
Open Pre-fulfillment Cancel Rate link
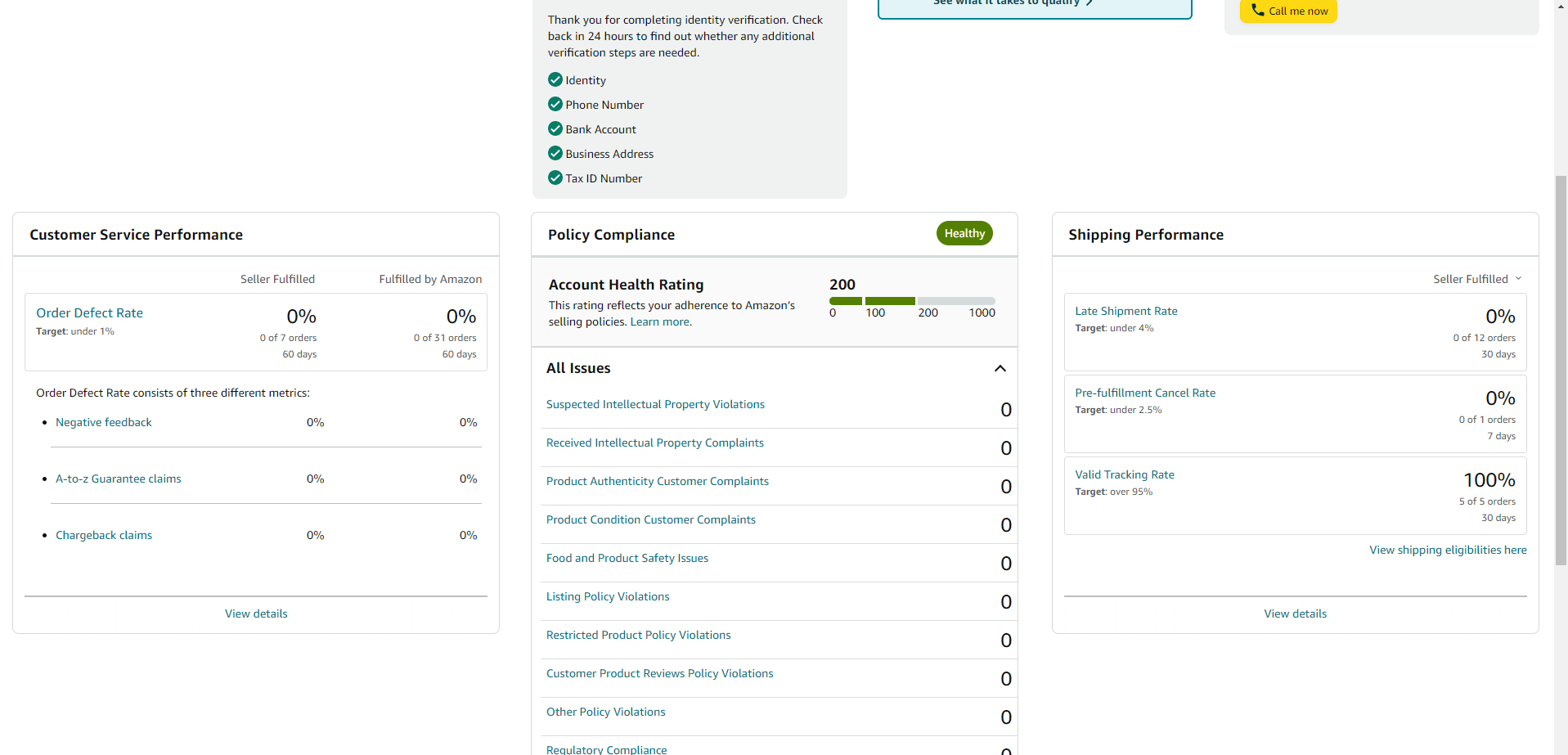[x=1145, y=393]
